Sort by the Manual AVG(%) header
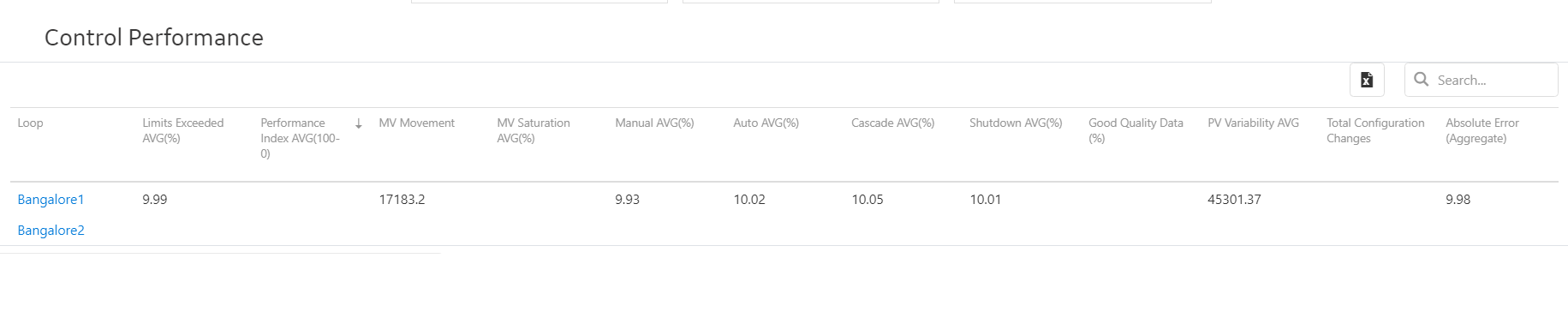Viewport: 1568px width, 324px height. point(654,123)
